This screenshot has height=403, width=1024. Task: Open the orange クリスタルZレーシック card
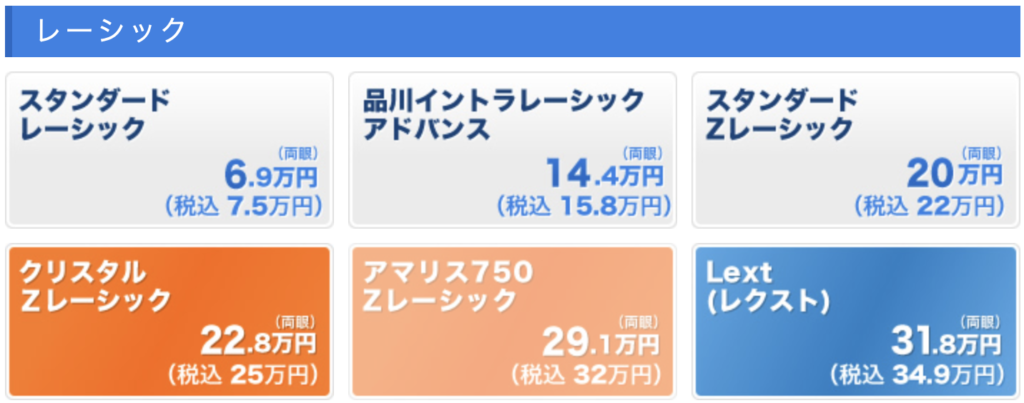pyautogui.click(x=169, y=321)
